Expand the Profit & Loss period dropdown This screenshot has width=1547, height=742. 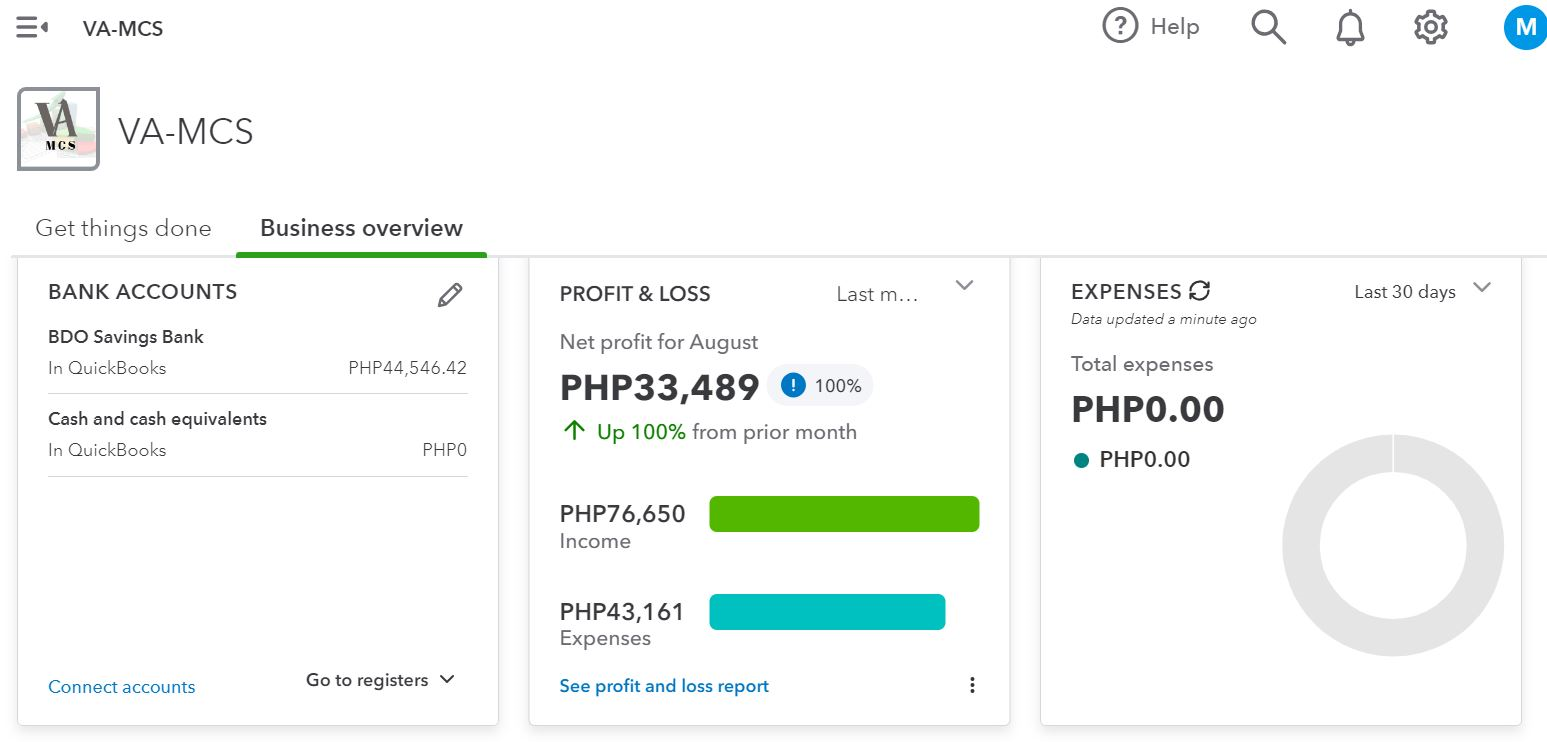tap(964, 286)
